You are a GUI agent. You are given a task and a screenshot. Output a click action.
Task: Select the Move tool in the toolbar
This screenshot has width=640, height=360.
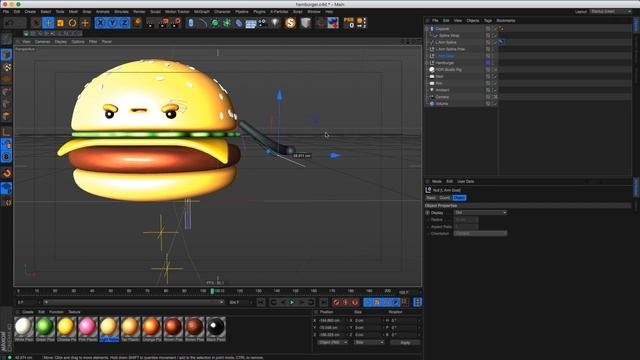tap(48, 23)
